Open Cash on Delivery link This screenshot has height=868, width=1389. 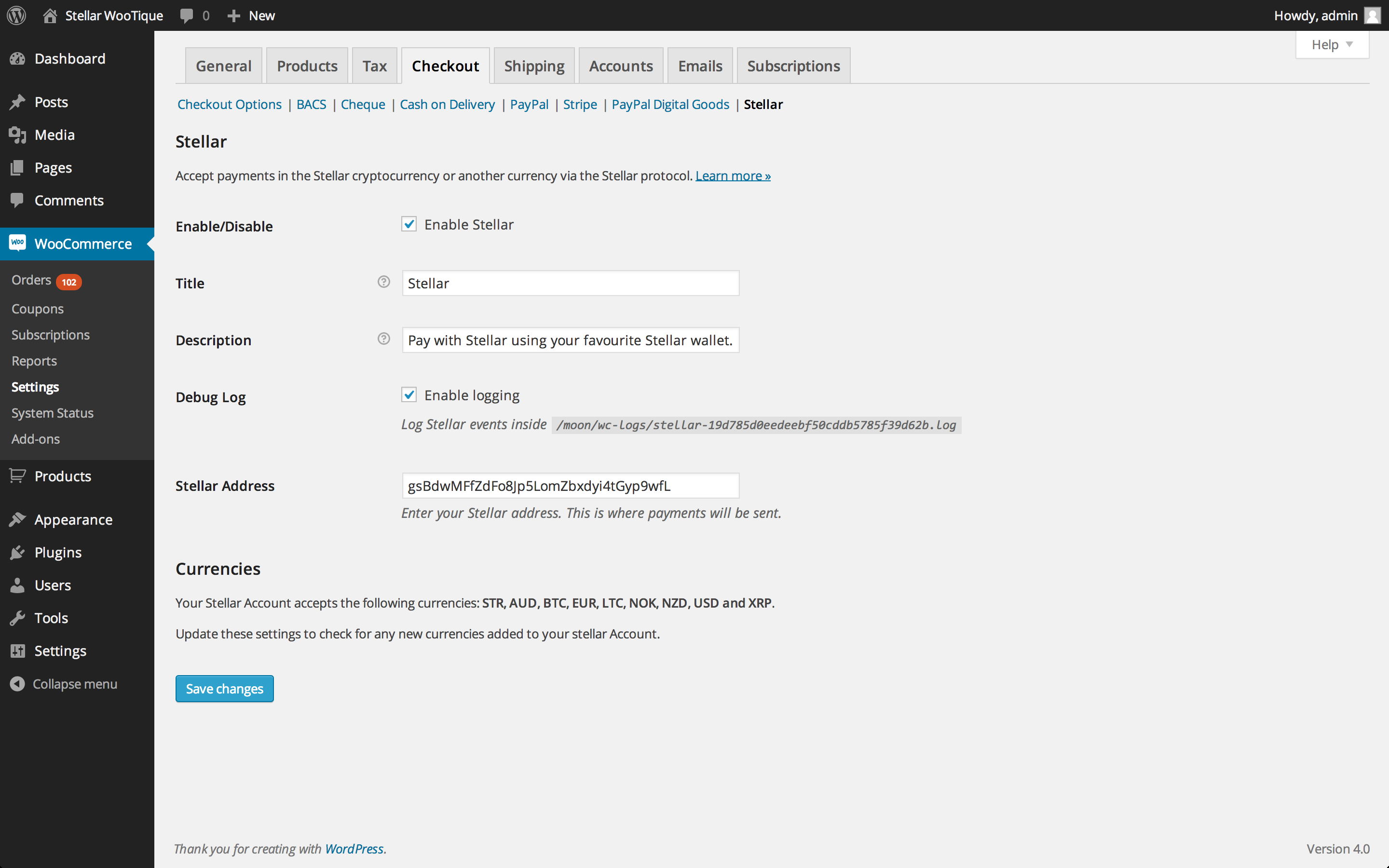coord(447,105)
